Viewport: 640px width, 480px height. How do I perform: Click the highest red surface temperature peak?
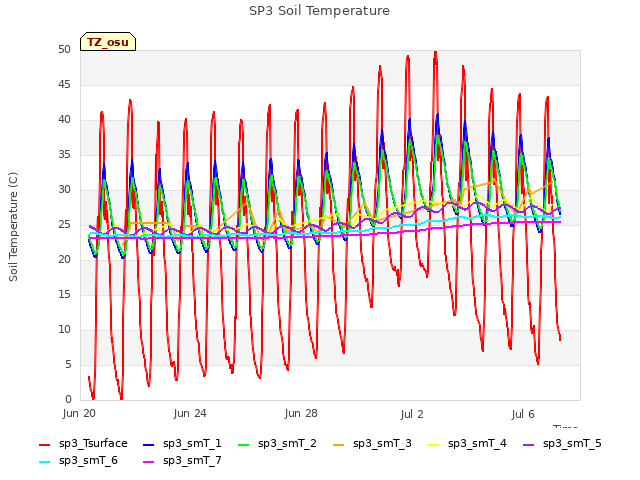click(x=436, y=53)
